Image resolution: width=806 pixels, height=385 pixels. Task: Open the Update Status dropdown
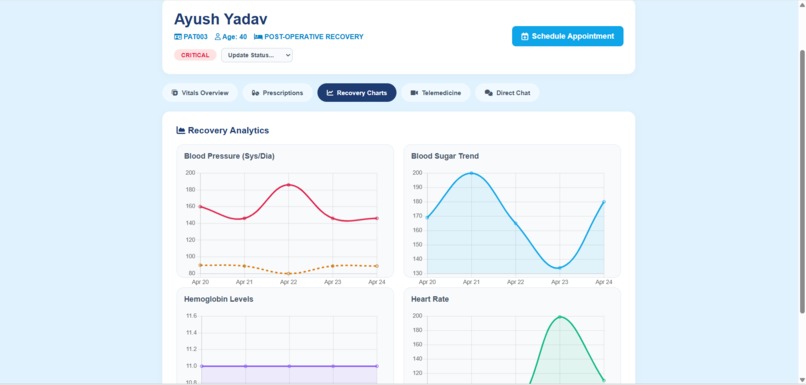257,55
